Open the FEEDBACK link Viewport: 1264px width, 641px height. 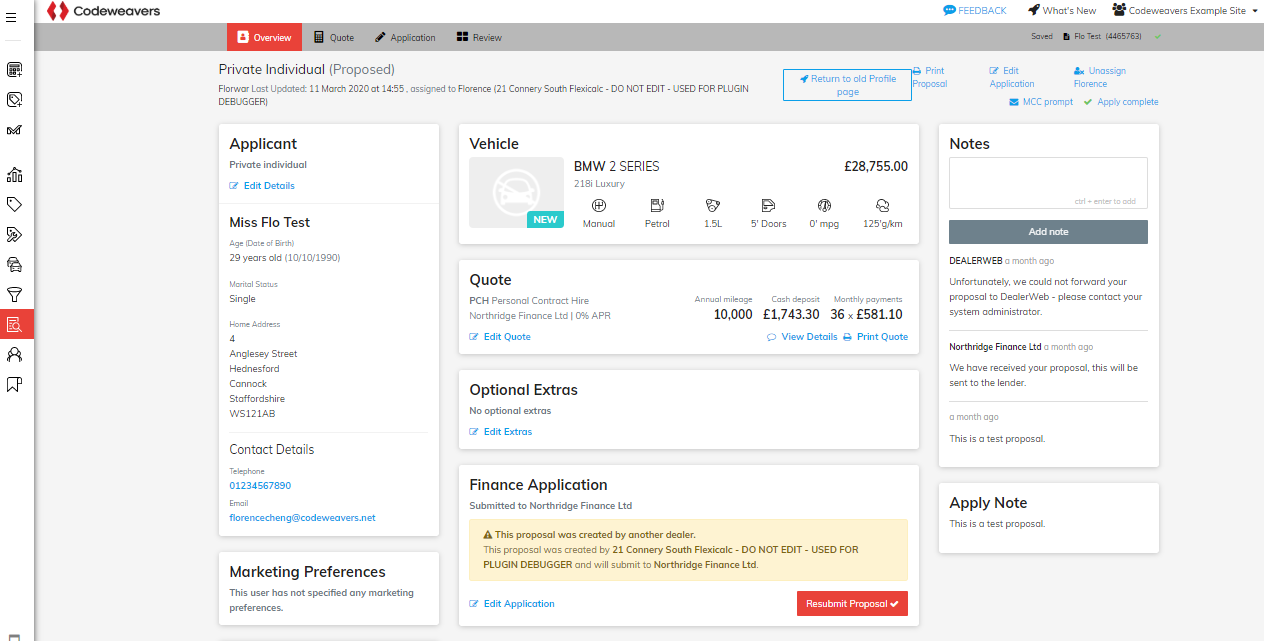pos(975,10)
